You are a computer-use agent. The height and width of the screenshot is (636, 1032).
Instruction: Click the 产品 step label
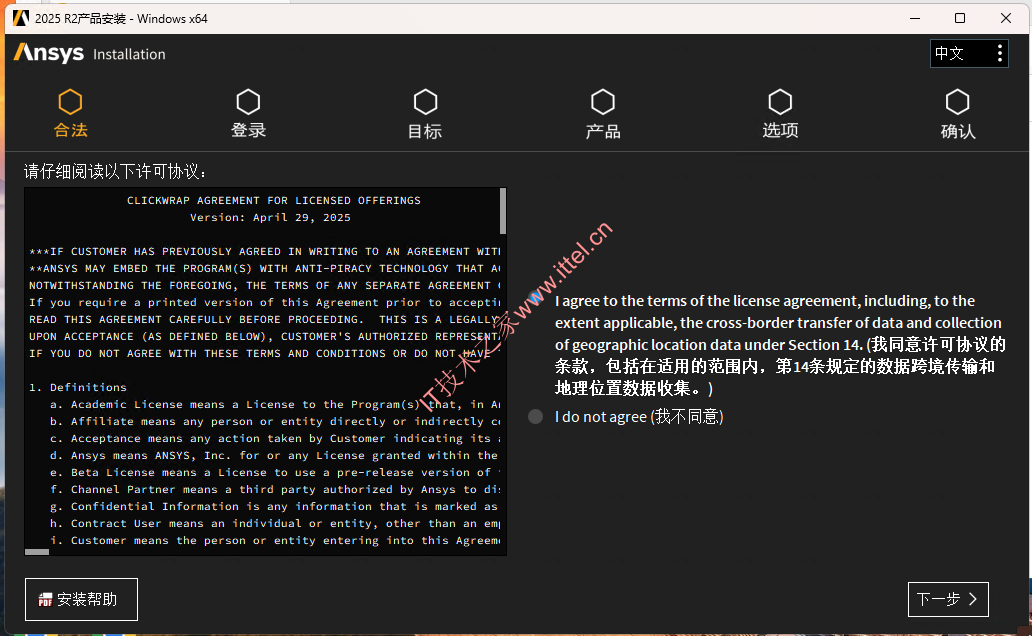[x=602, y=131]
